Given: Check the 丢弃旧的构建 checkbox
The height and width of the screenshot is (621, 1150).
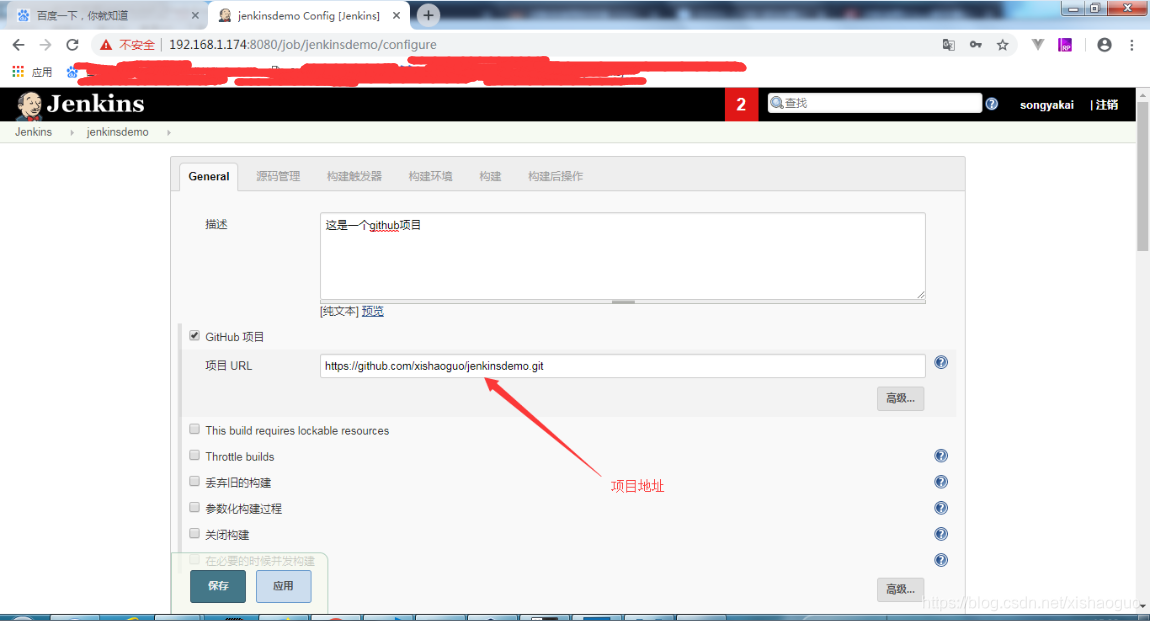Looking at the screenshot, I should point(194,481).
